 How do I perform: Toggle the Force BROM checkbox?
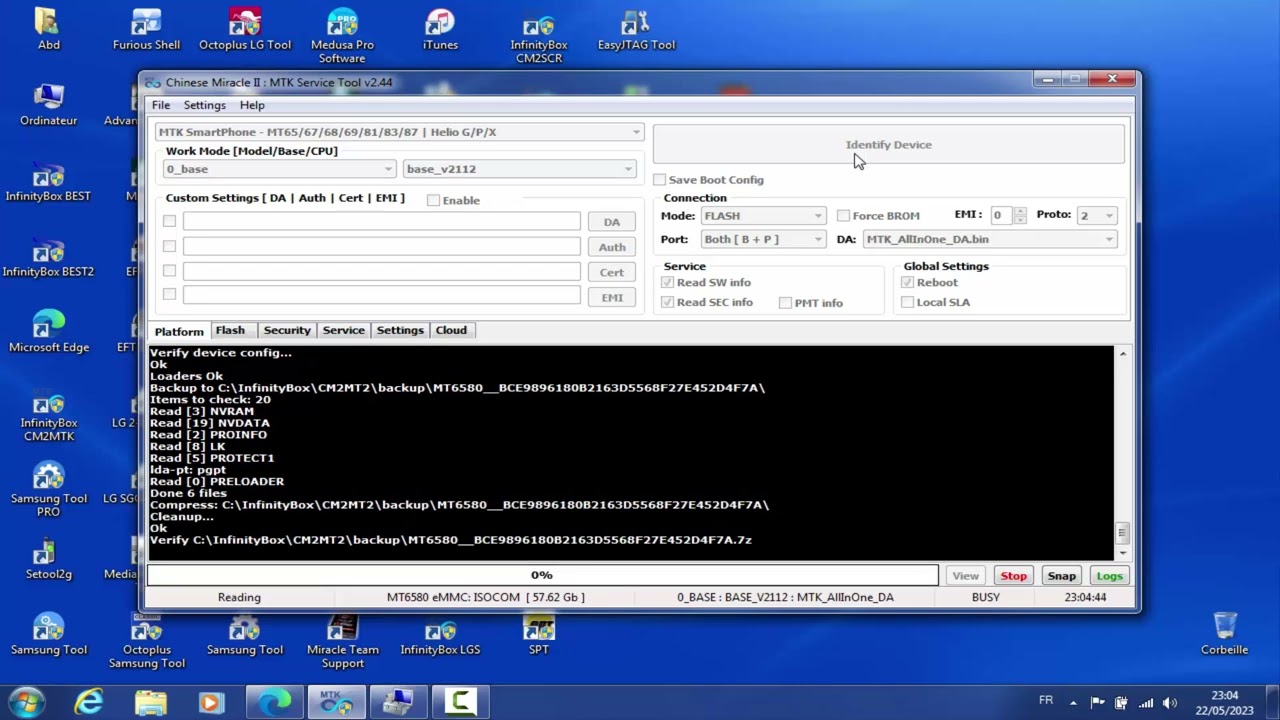843,216
